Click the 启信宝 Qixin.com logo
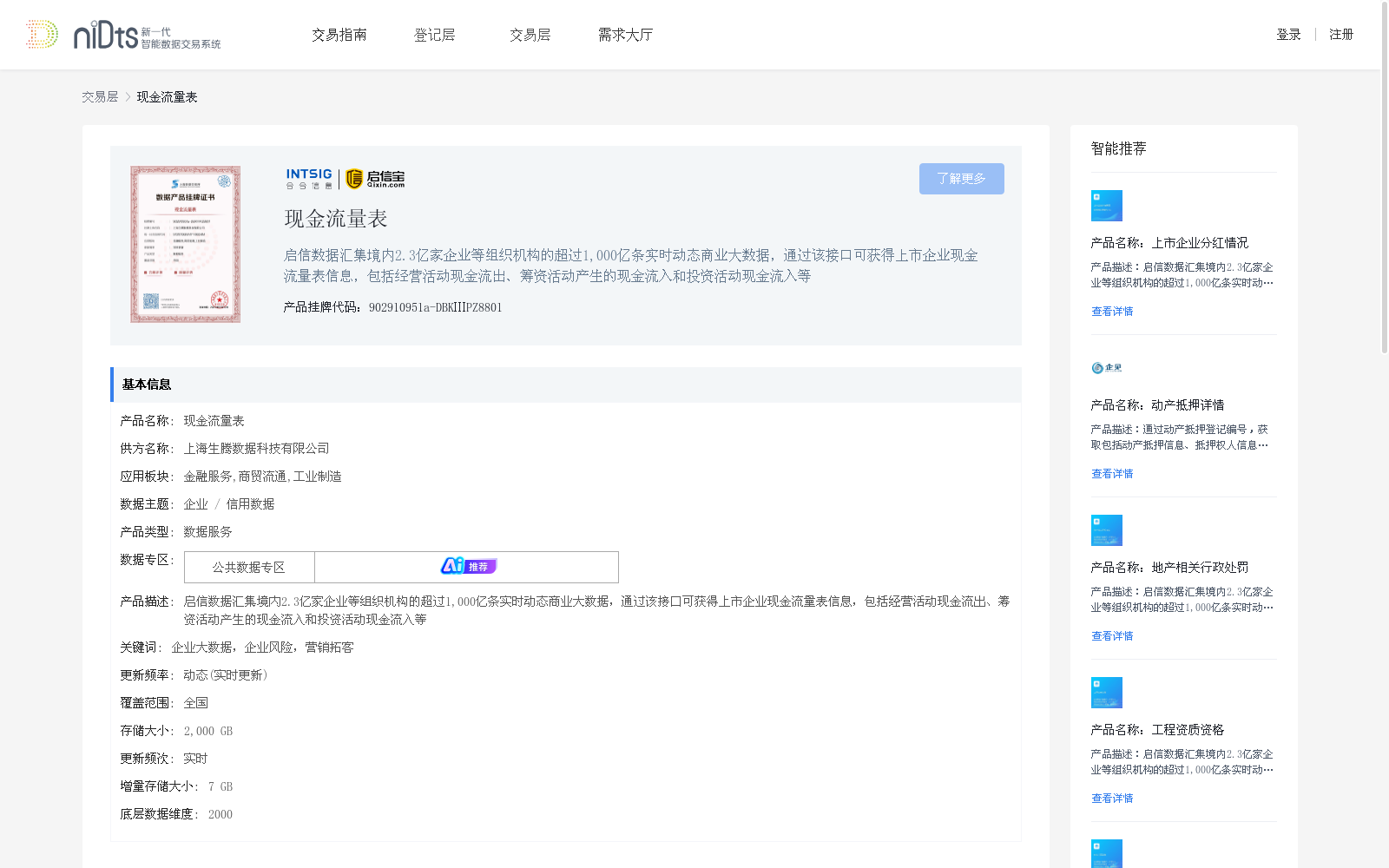This screenshot has height=868, width=1389. pyautogui.click(x=375, y=179)
